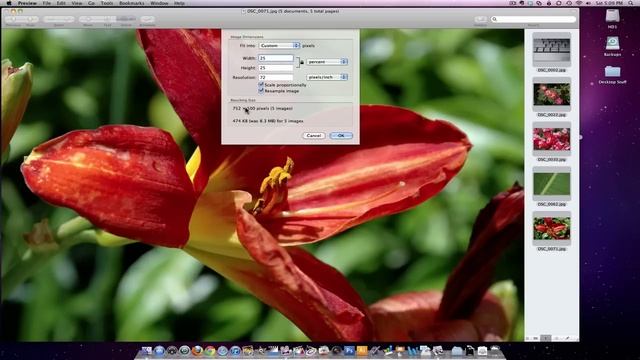This screenshot has height=360, width=640.
Task: Launch Illustrator from the Dock
Action: tap(362, 351)
